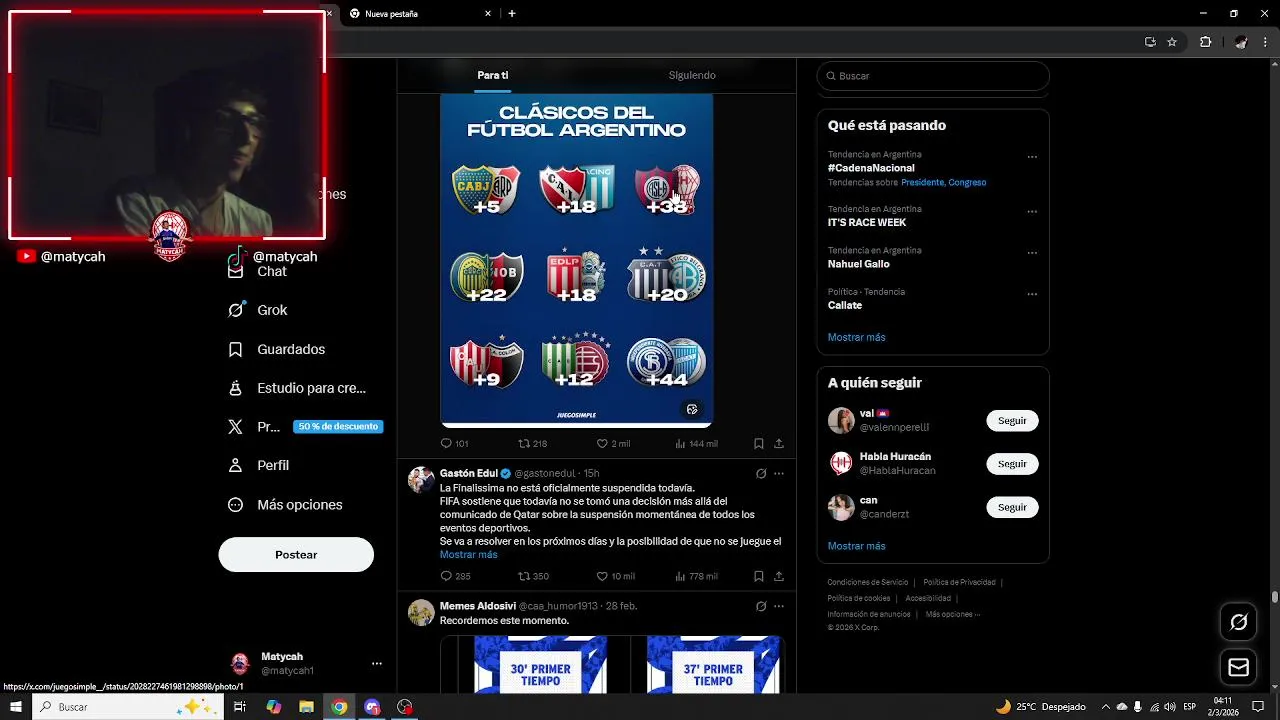Show more accounts under A quién seguir

point(856,546)
